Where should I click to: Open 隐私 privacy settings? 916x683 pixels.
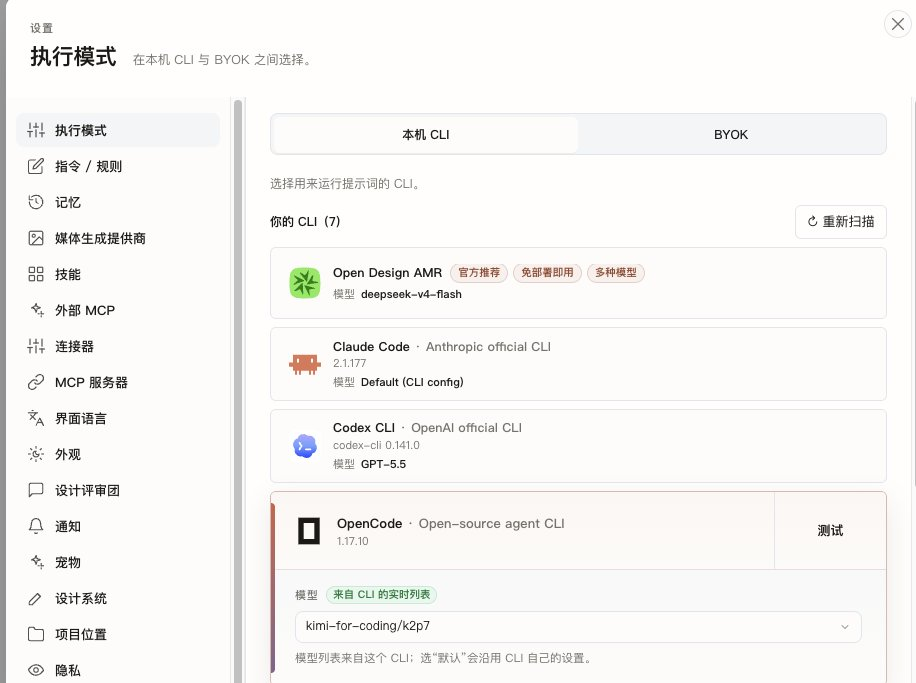tap(118, 670)
